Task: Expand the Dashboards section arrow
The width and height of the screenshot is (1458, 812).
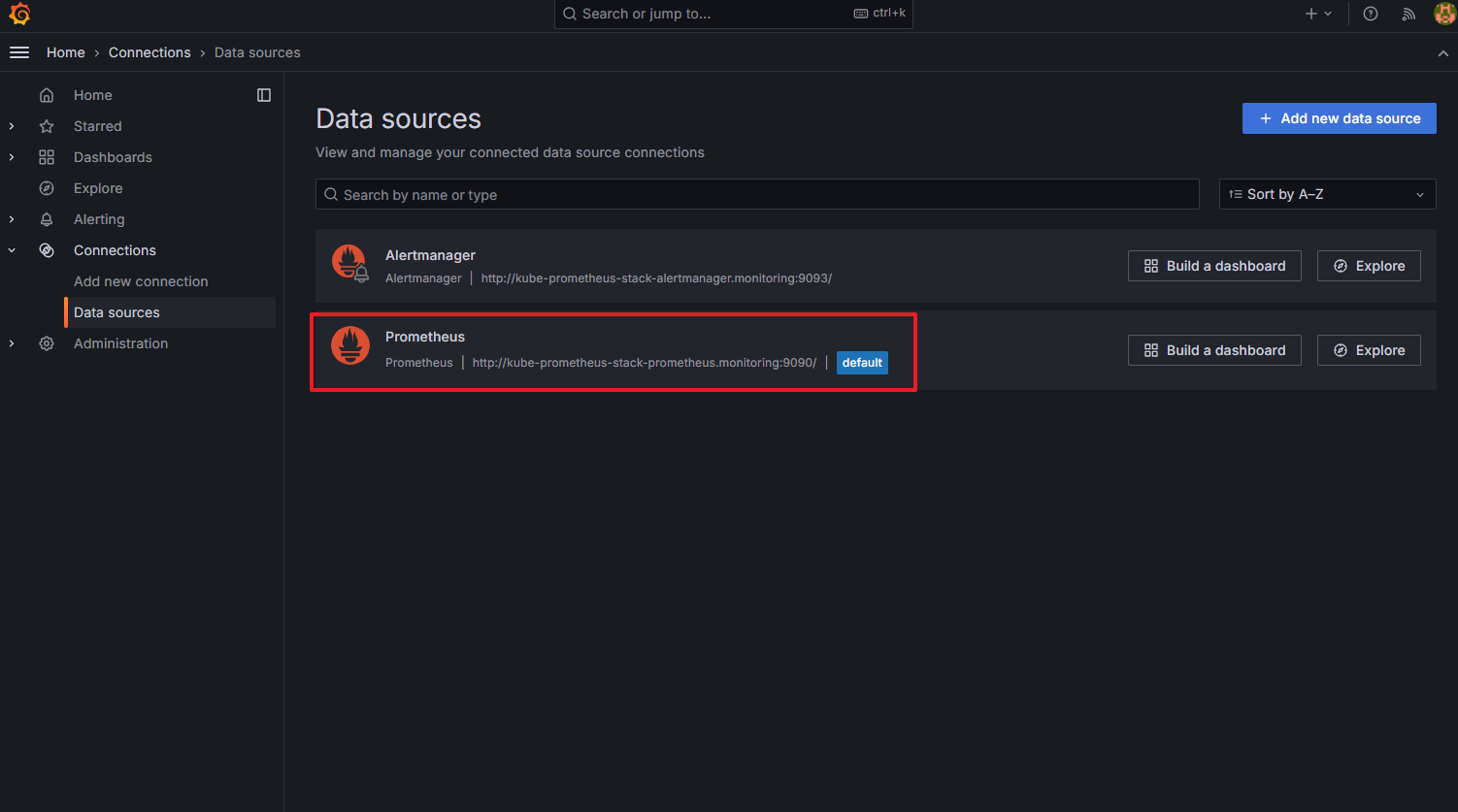Action: 12,157
